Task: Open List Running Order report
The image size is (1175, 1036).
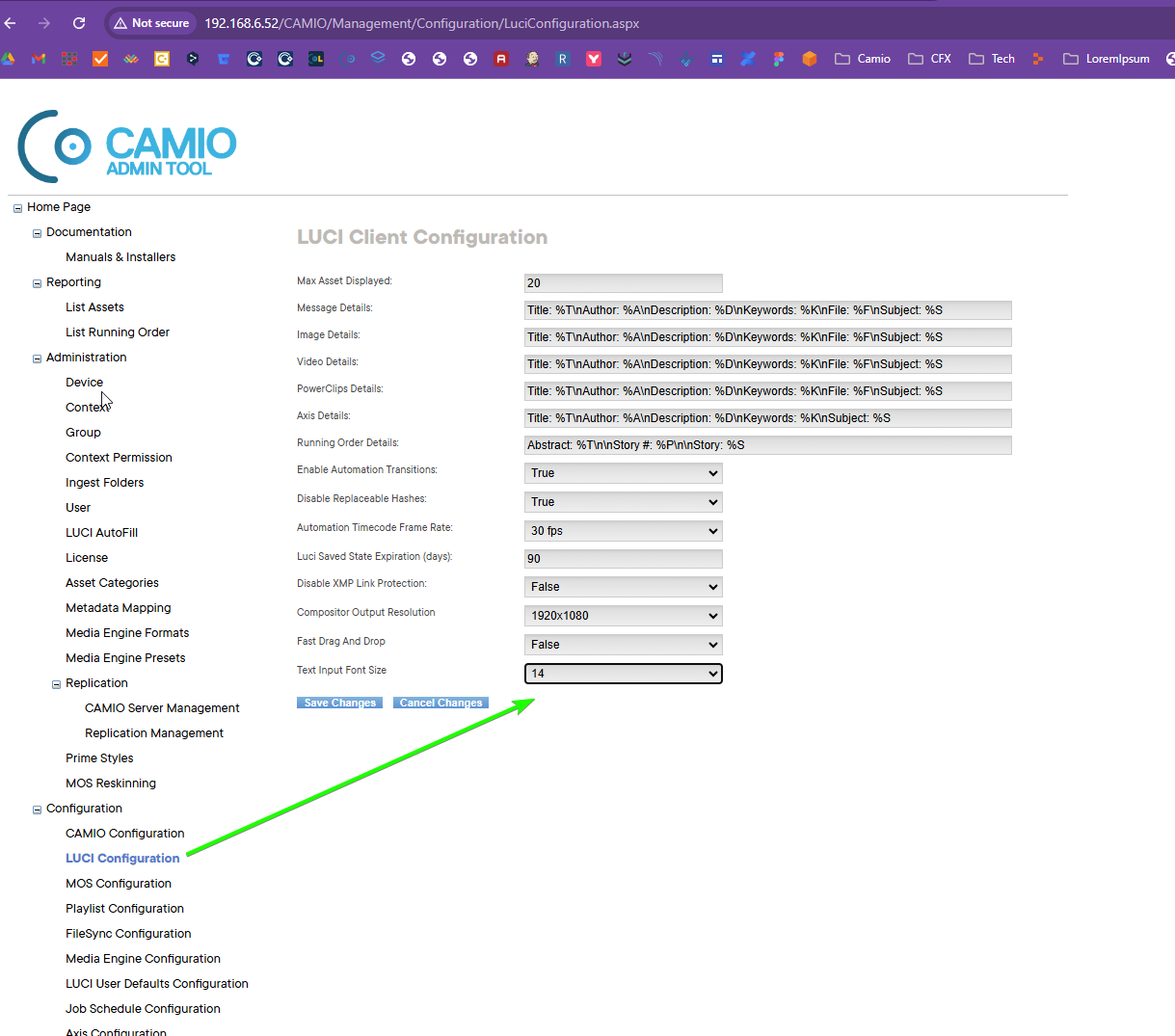Action: point(118,332)
